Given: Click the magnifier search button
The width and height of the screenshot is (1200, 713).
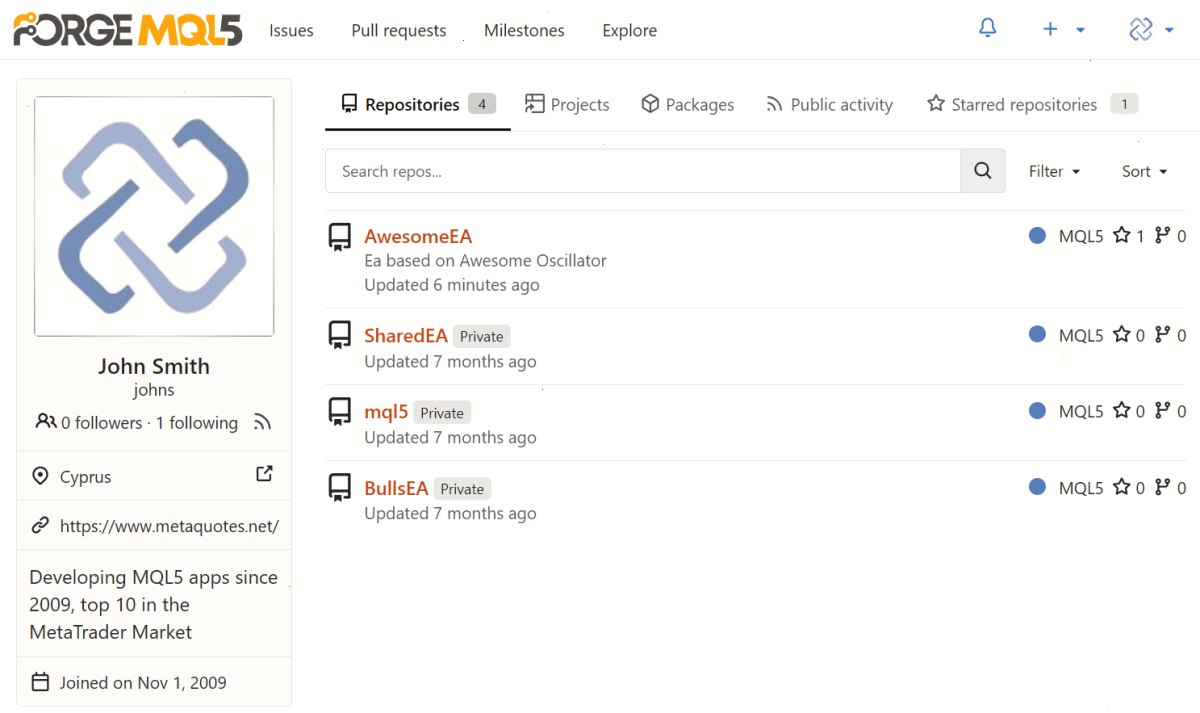Looking at the screenshot, I should pos(983,171).
